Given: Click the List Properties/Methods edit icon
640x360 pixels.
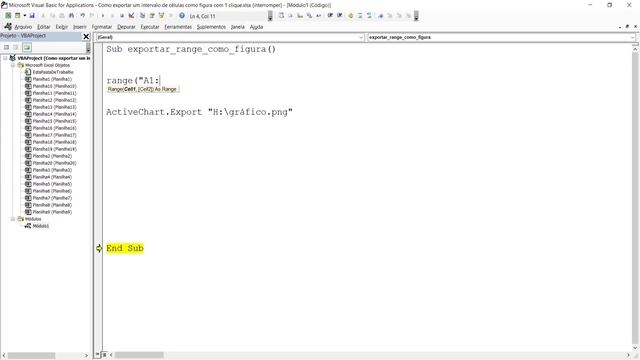Looking at the screenshot, I should (x=281, y=16).
